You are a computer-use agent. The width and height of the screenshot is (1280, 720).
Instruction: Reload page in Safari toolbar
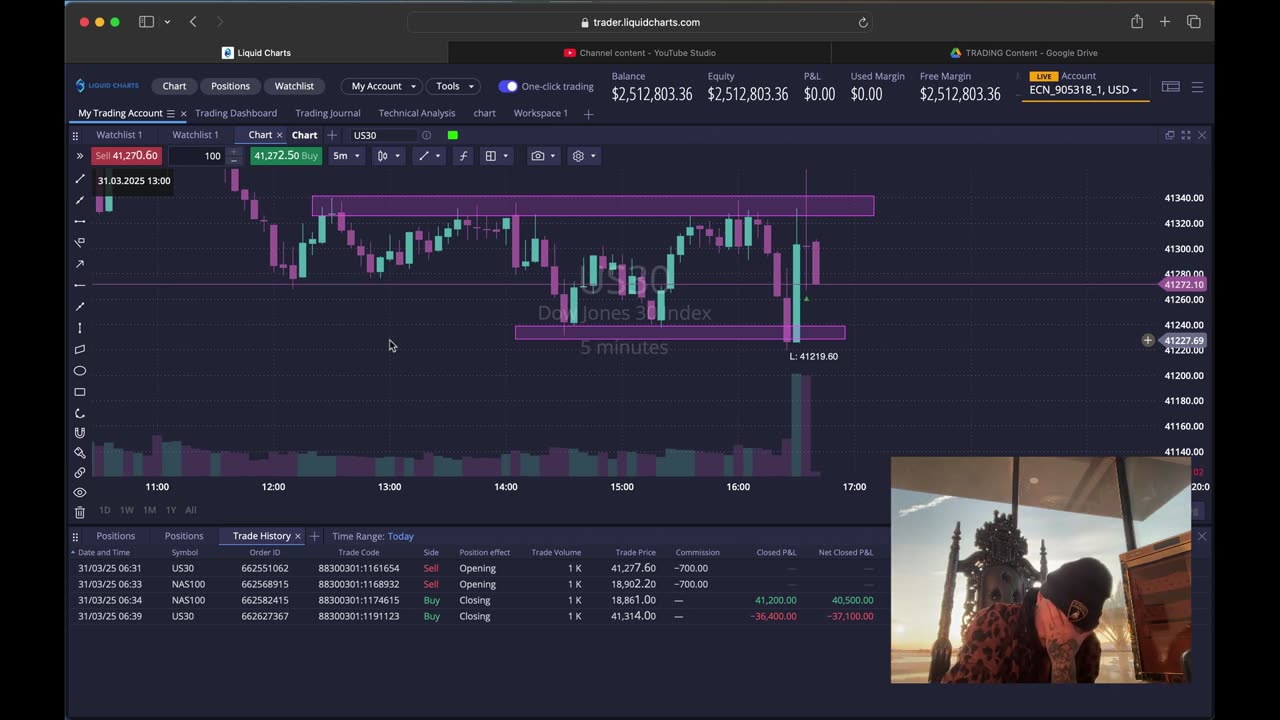[x=863, y=22]
